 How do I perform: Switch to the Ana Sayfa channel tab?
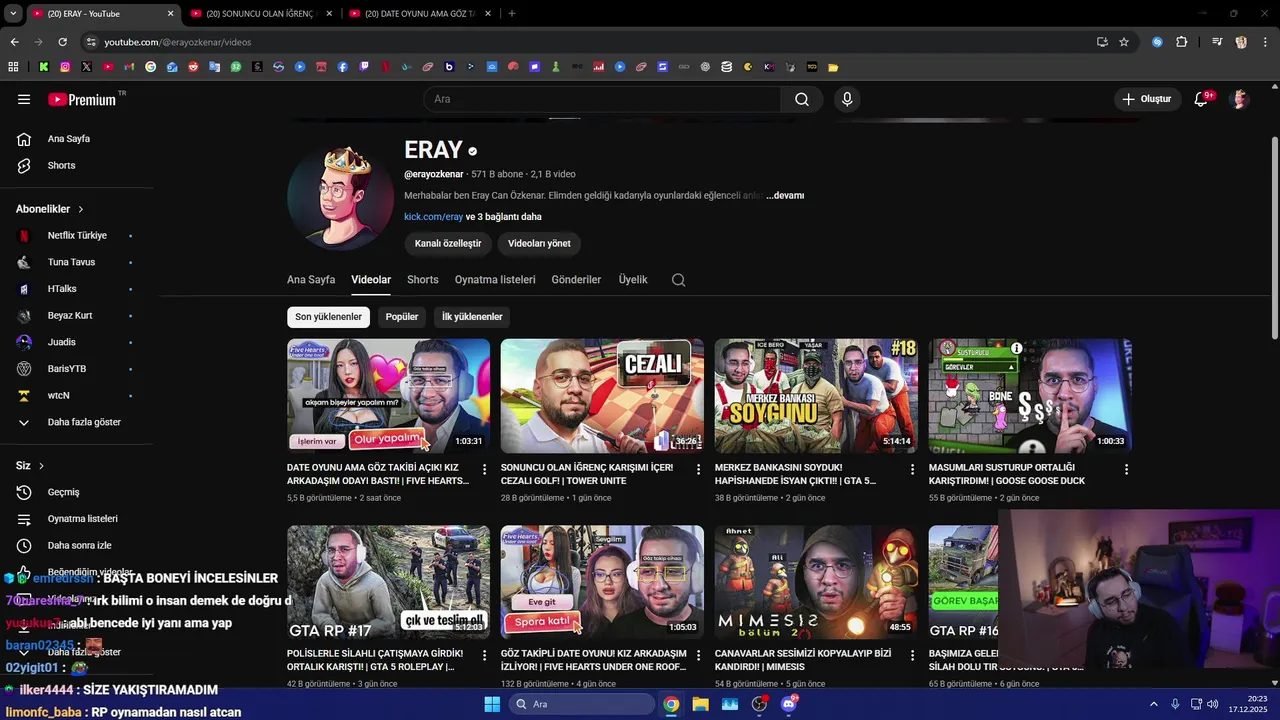[311, 280]
